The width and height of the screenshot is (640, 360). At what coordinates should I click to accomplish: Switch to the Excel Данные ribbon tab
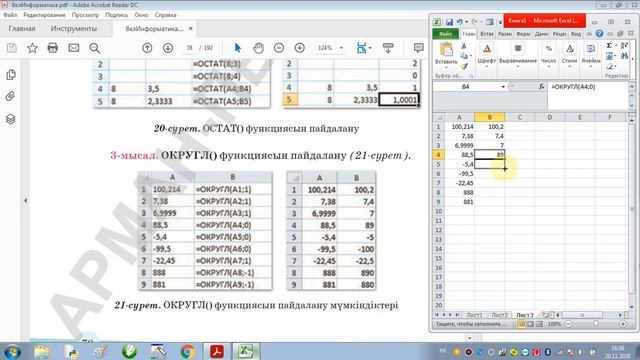coord(541,34)
